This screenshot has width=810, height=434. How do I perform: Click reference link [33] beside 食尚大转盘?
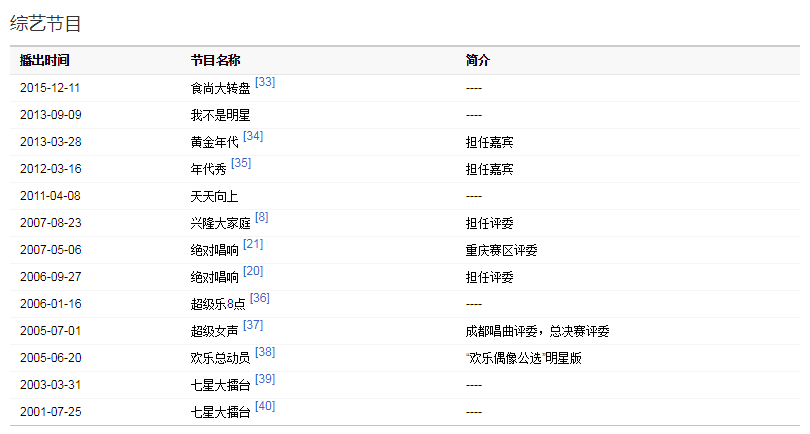(x=265, y=83)
